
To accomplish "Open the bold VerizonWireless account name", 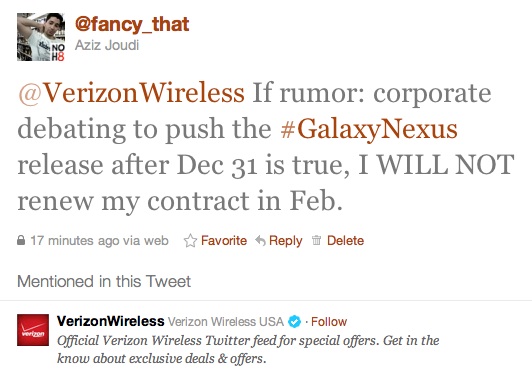I will click(111, 321).
